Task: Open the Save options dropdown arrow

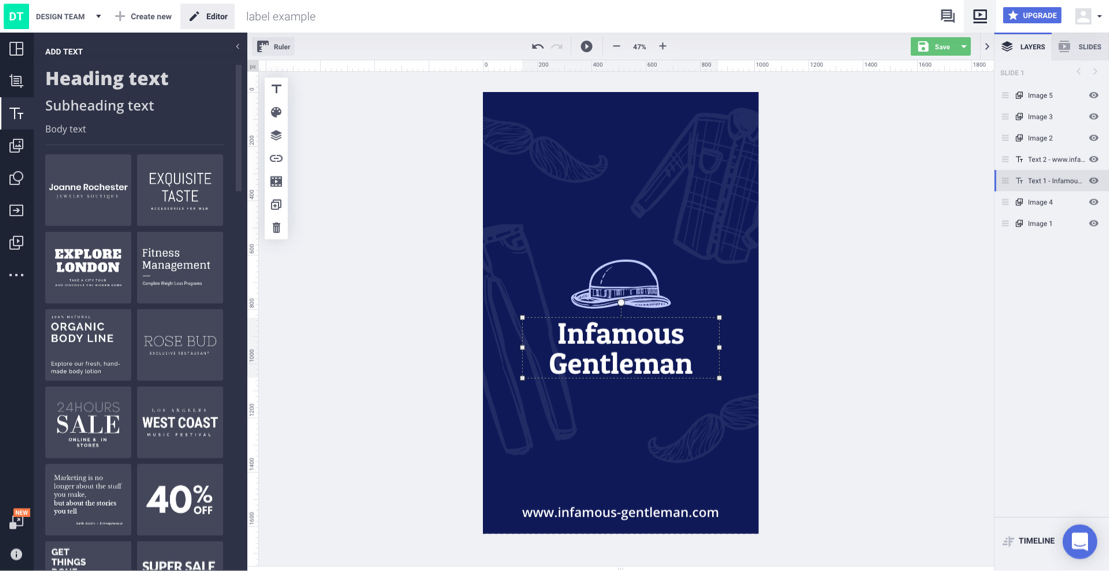Action: coord(963,47)
